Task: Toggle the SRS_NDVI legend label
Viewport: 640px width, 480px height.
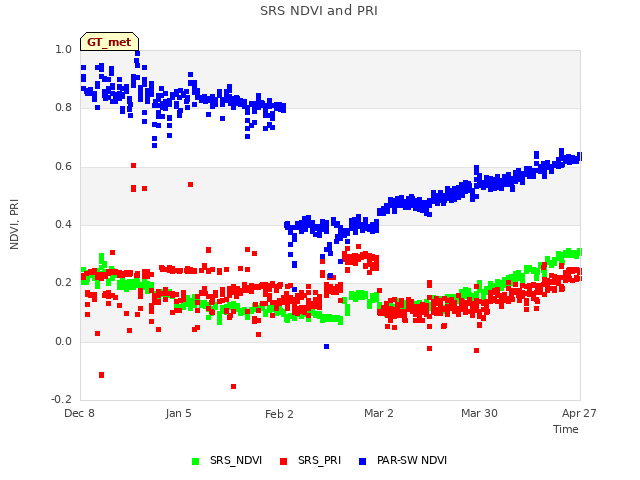Action: [x=236, y=460]
